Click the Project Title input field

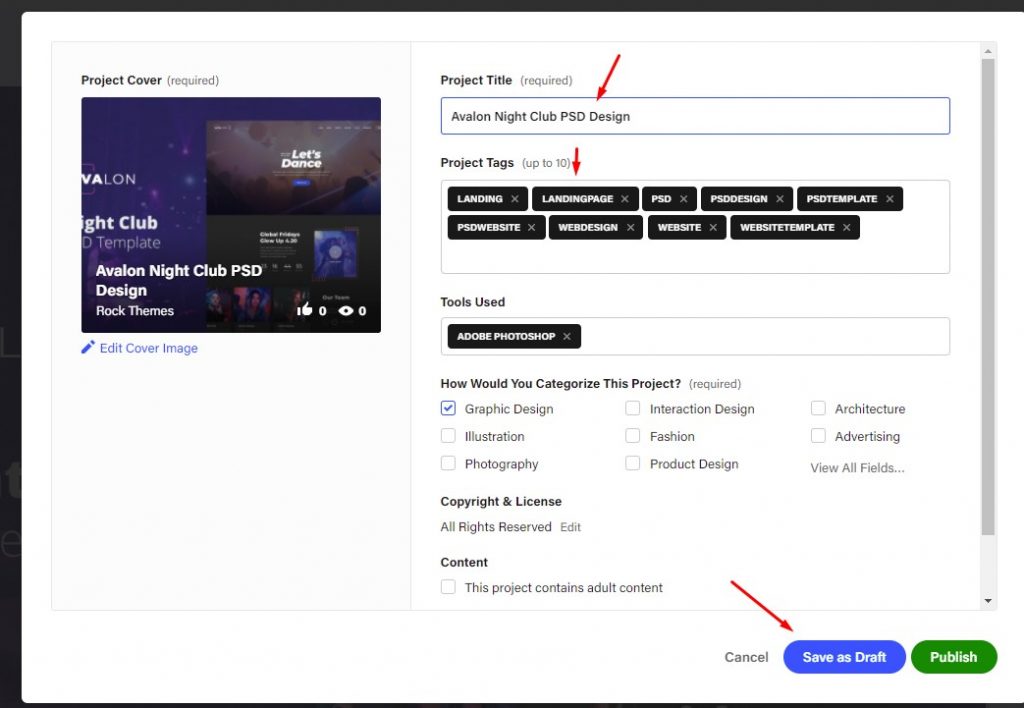(x=695, y=116)
